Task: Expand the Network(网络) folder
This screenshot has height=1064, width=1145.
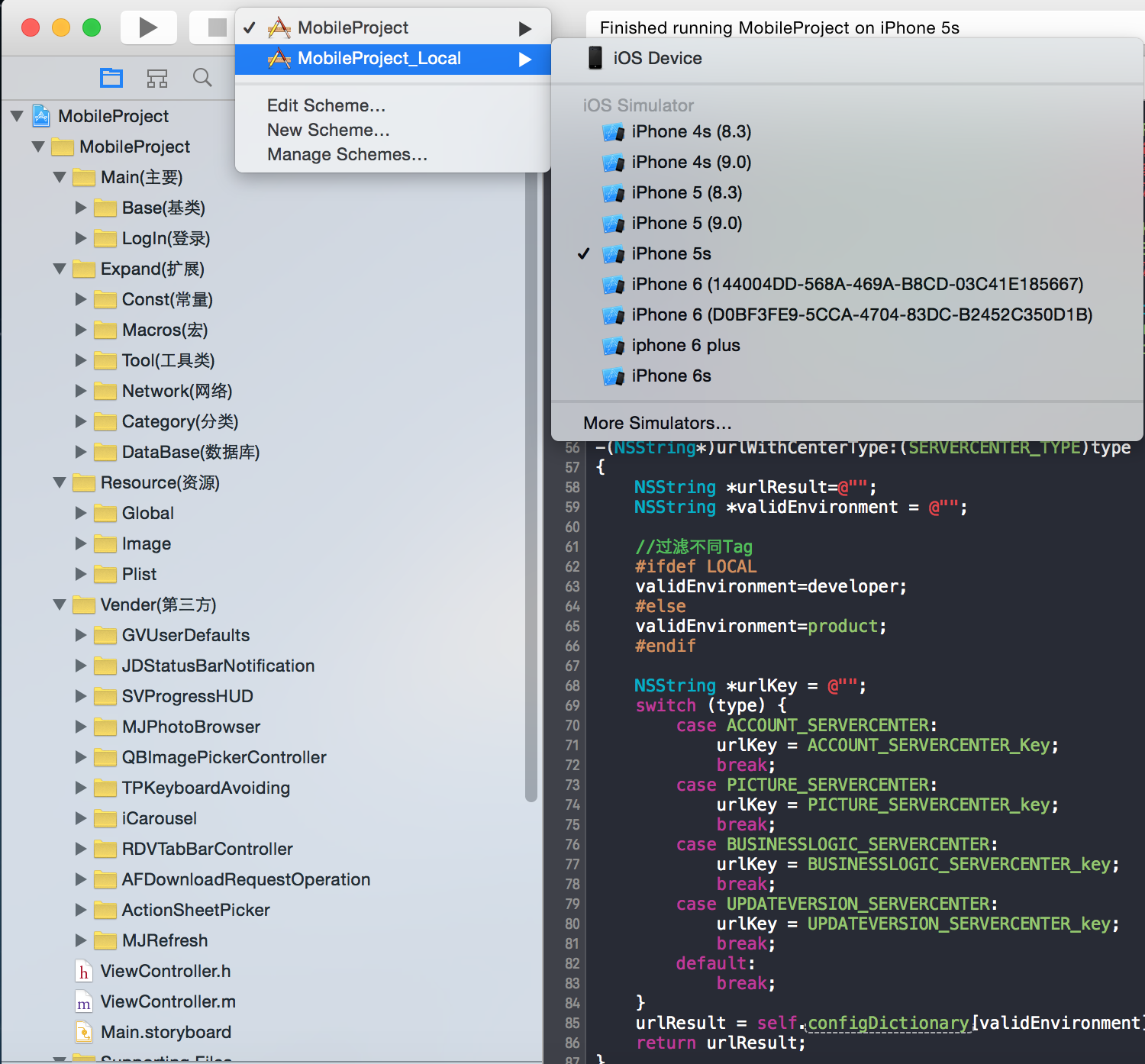Action: (x=81, y=392)
